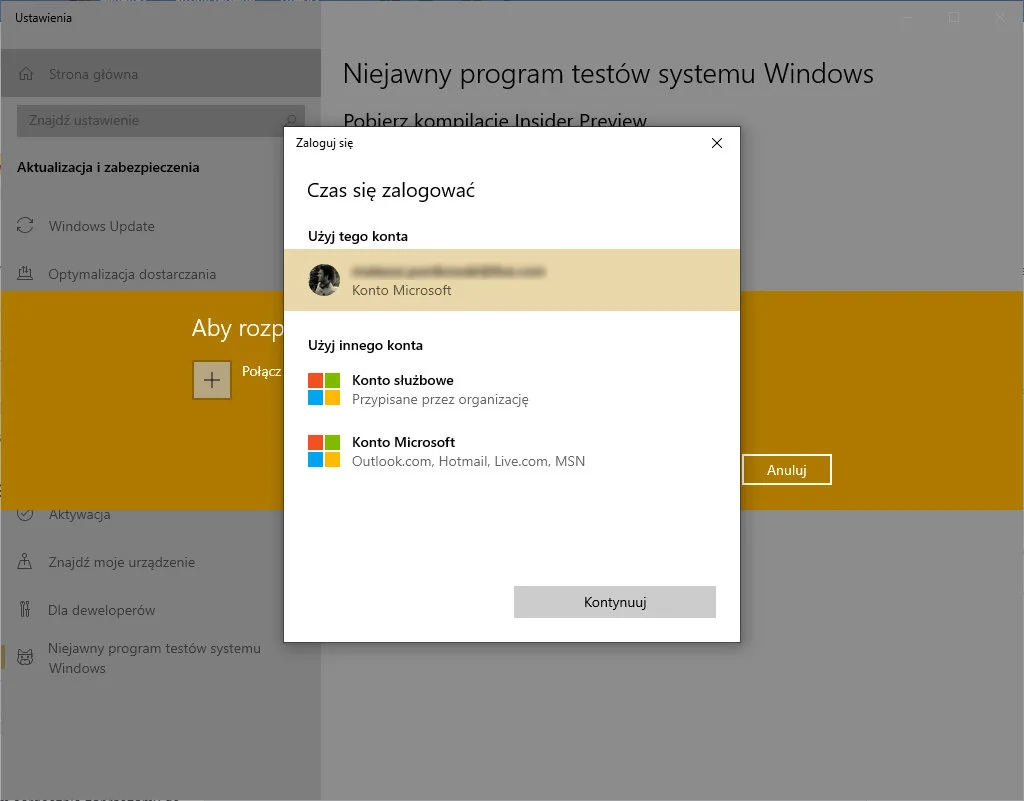
Task: Choose Konto Microsoft for Outlook.com, Hotmail
Action: [x=468, y=451]
